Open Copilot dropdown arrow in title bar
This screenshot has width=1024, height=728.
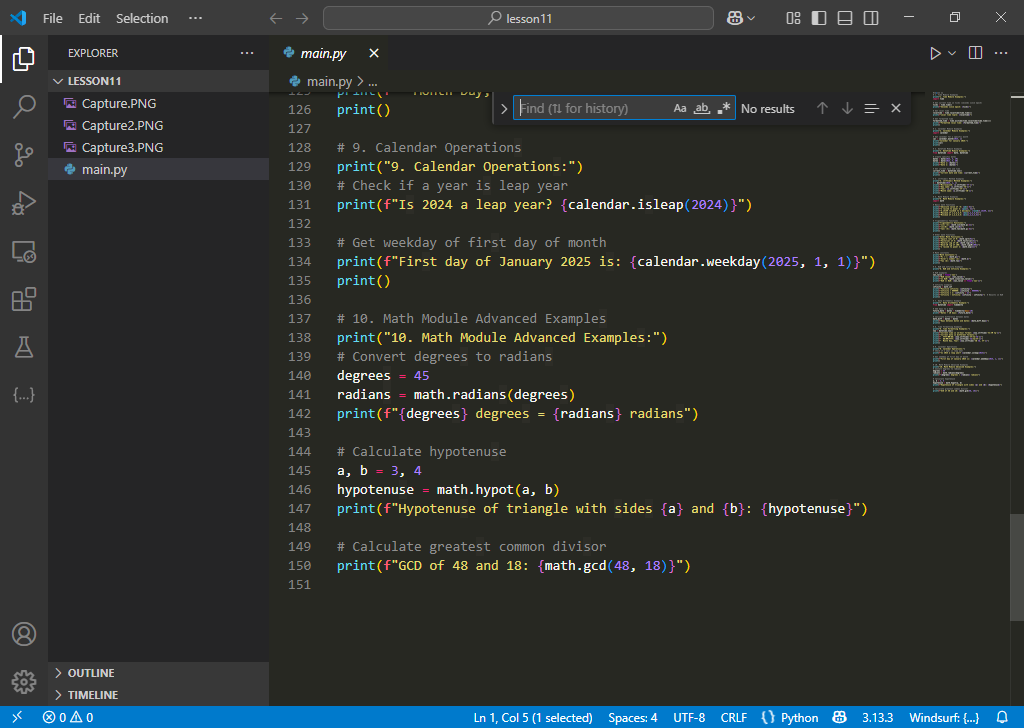click(751, 18)
